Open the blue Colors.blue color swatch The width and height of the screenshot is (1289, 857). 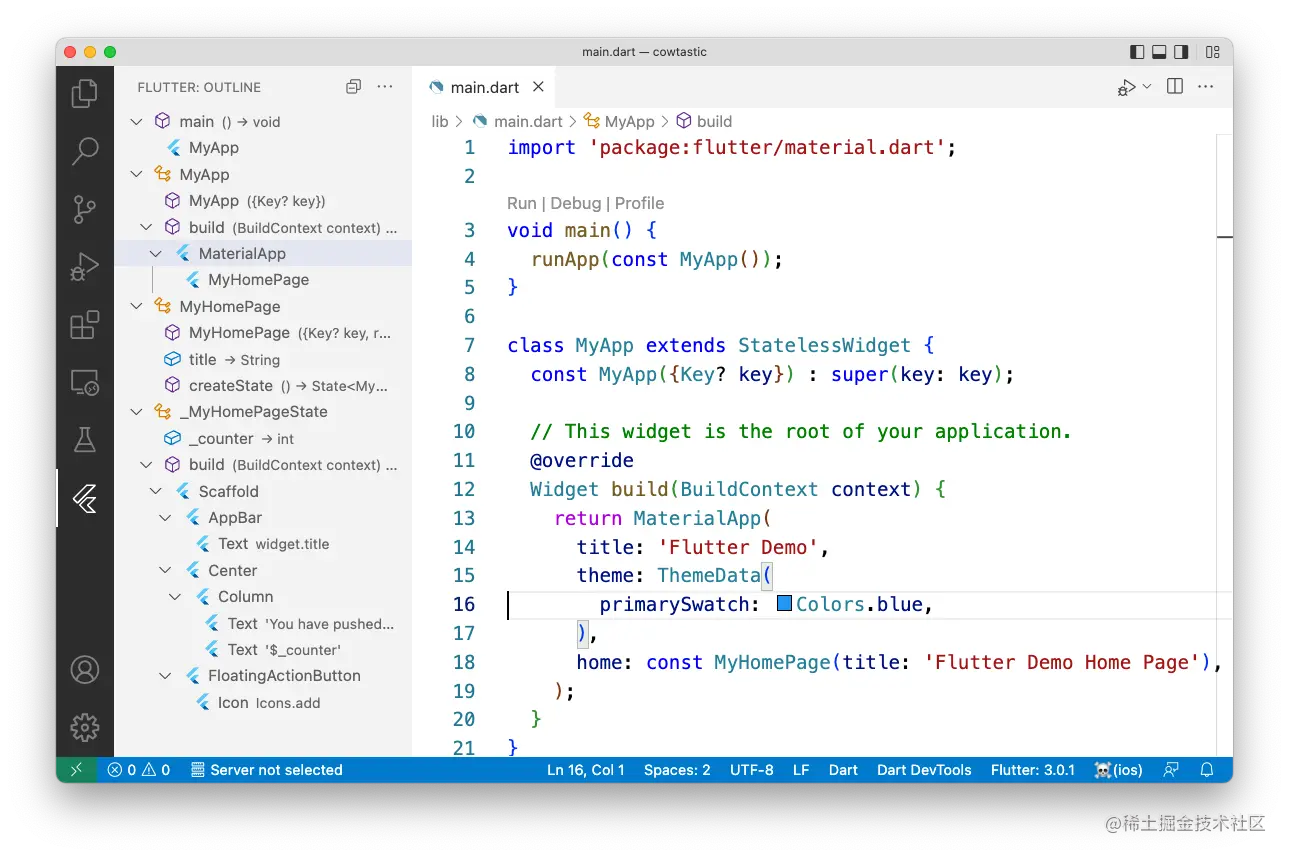pos(784,604)
